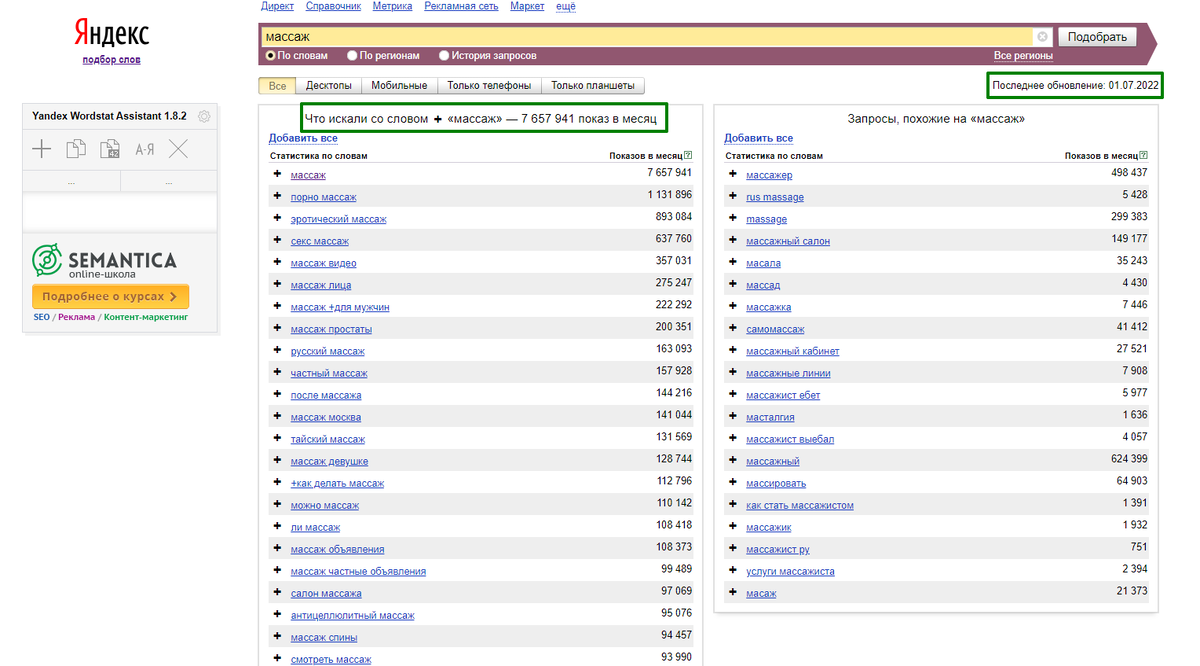Viewport: 1200px width, 666px height.
Task: Open 'Рекламная сеть' in the top menu
Action: coord(461,6)
